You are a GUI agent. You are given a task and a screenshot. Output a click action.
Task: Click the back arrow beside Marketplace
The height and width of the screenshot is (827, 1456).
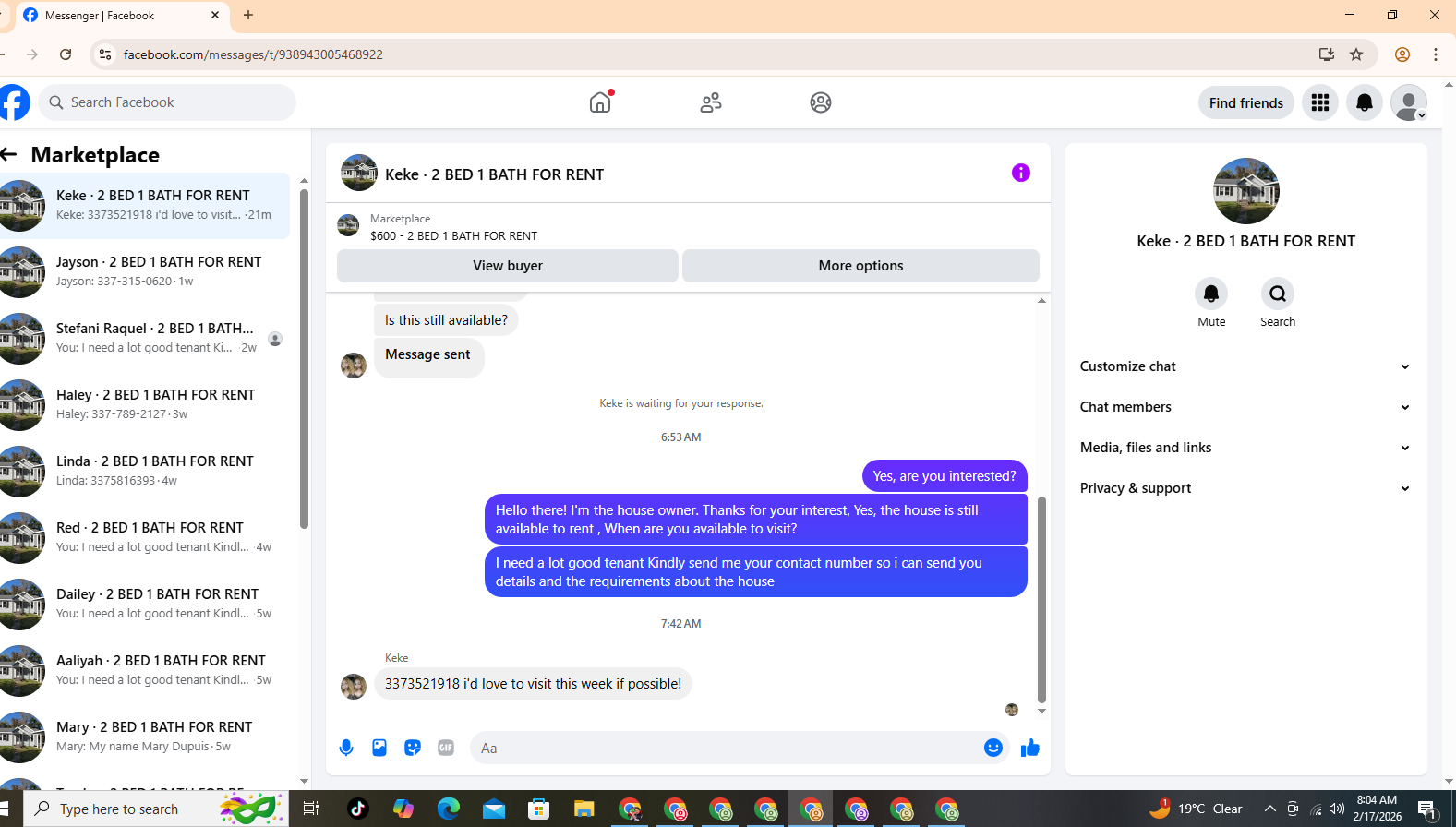click(x=9, y=154)
